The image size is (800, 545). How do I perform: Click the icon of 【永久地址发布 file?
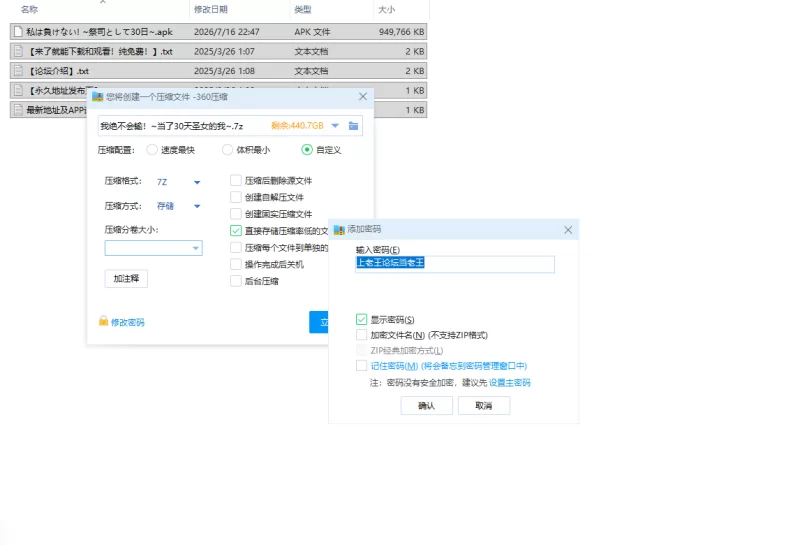click(x=18, y=90)
